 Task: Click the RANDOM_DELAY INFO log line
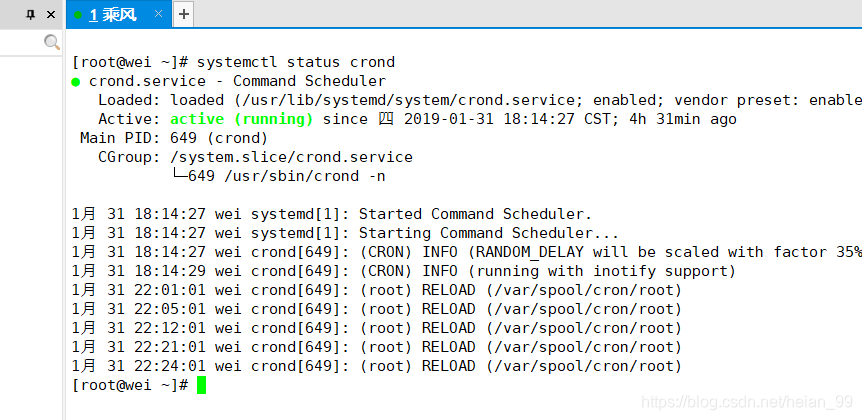pyautogui.click(x=467, y=252)
